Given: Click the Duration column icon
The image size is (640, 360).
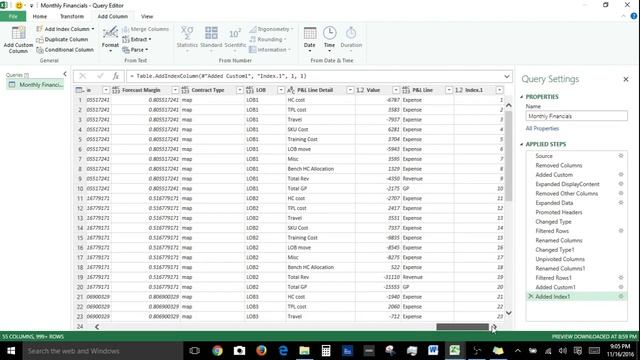Looking at the screenshot, I should tap(351, 33).
